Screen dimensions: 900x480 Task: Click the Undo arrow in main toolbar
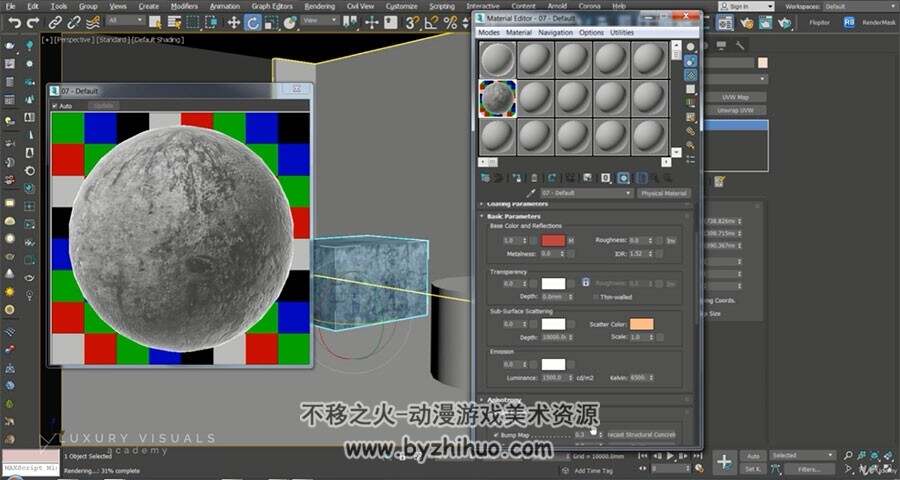pos(14,23)
